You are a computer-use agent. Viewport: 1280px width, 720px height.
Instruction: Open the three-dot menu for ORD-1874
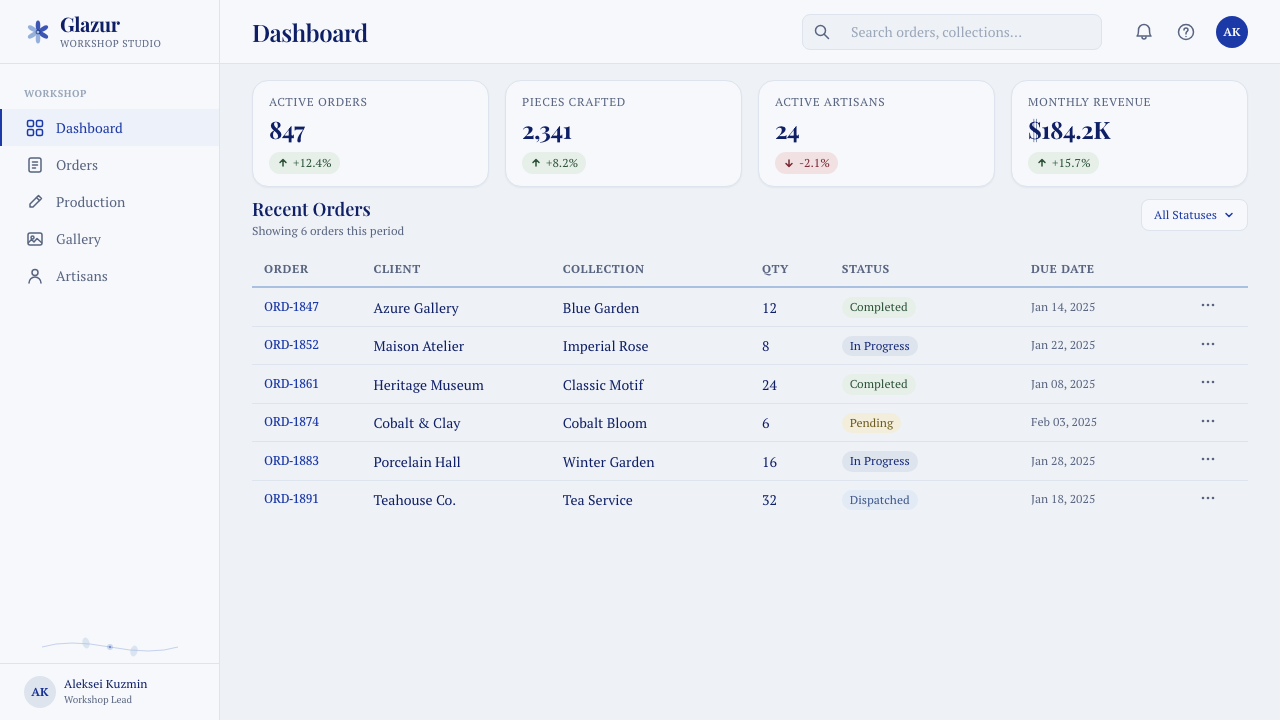click(1208, 421)
